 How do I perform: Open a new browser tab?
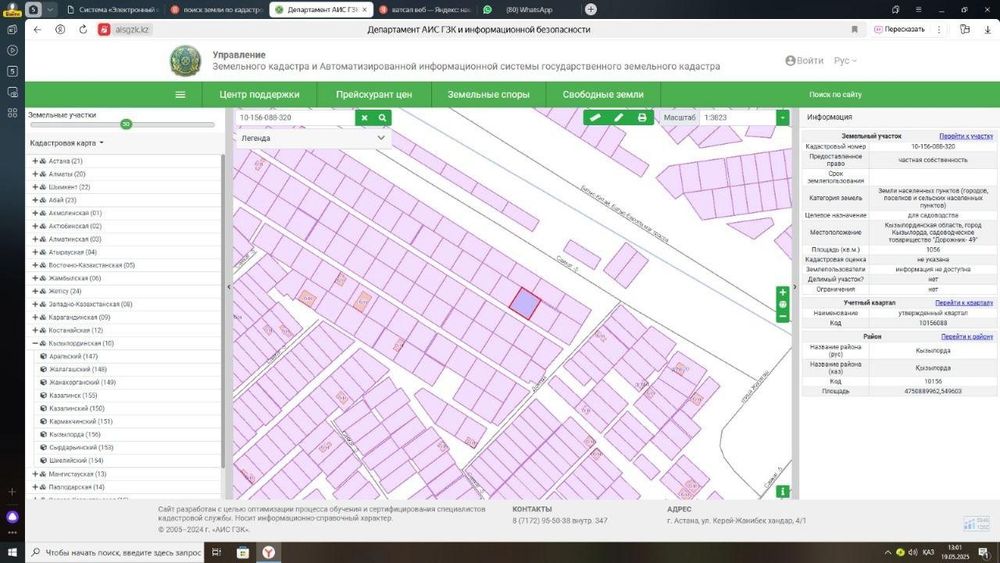[591, 10]
